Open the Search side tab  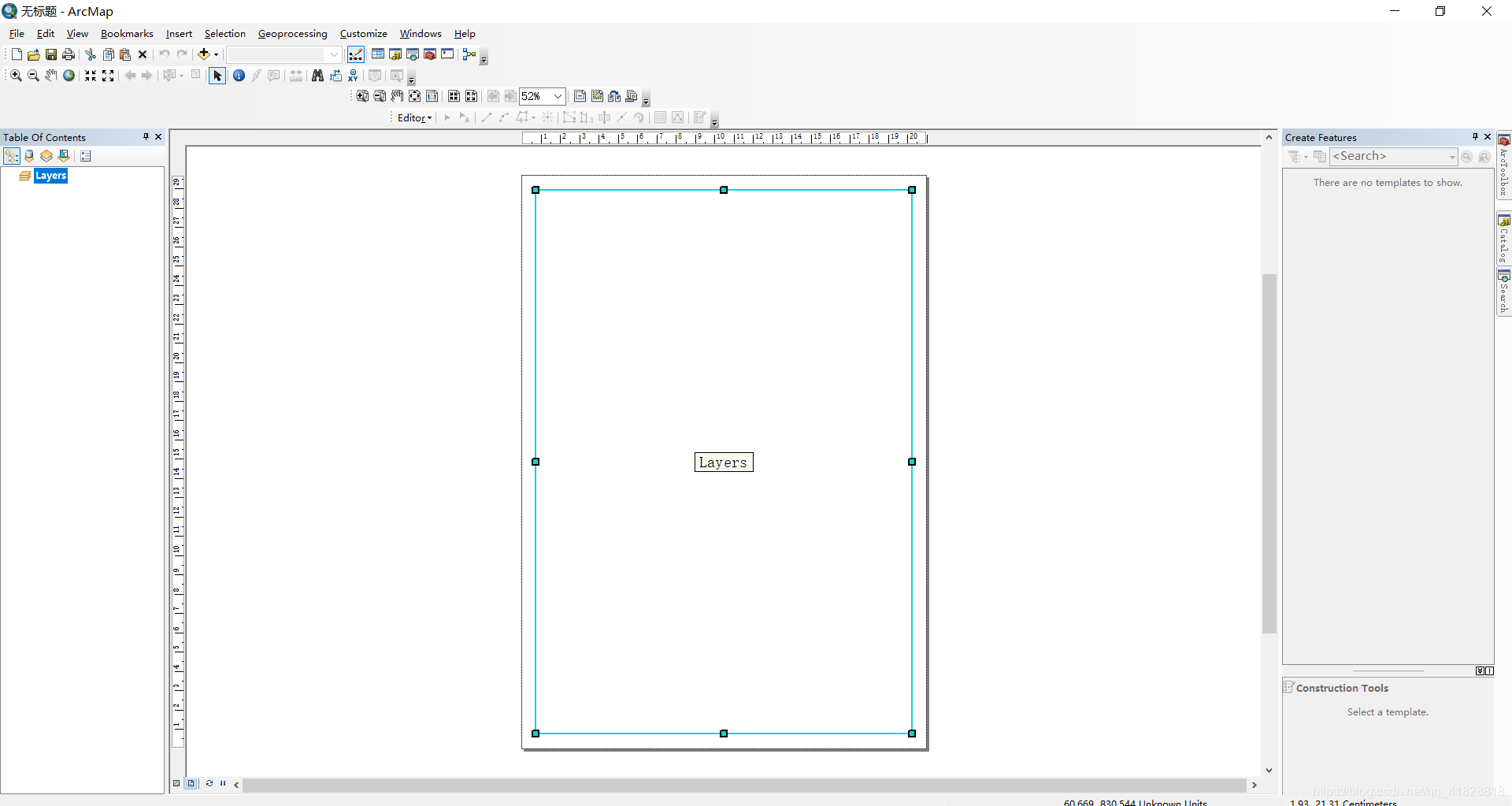click(1503, 292)
